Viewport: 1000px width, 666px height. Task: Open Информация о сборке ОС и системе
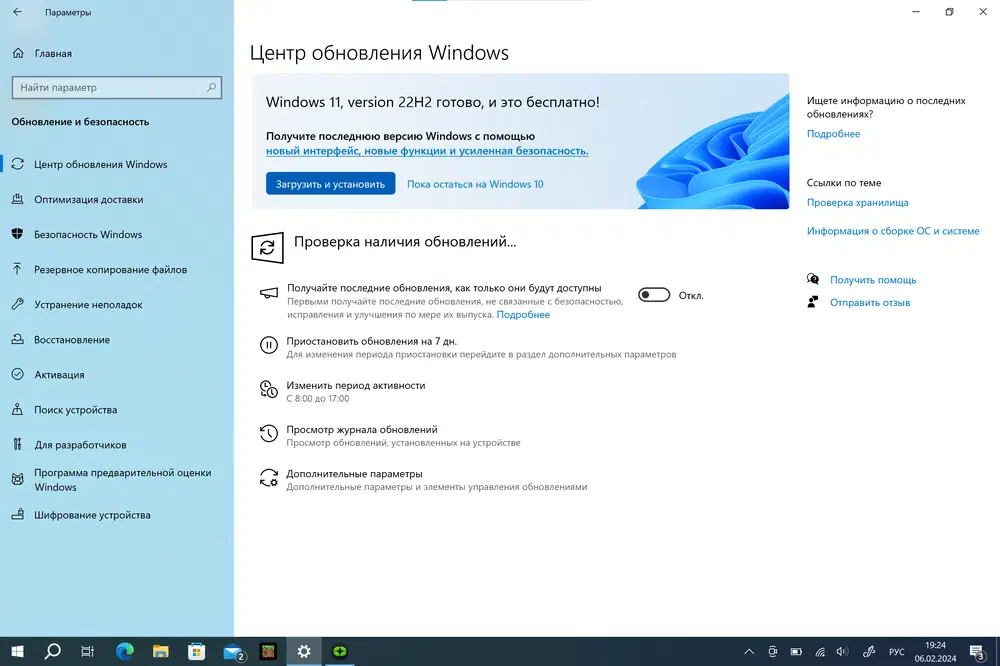point(893,231)
